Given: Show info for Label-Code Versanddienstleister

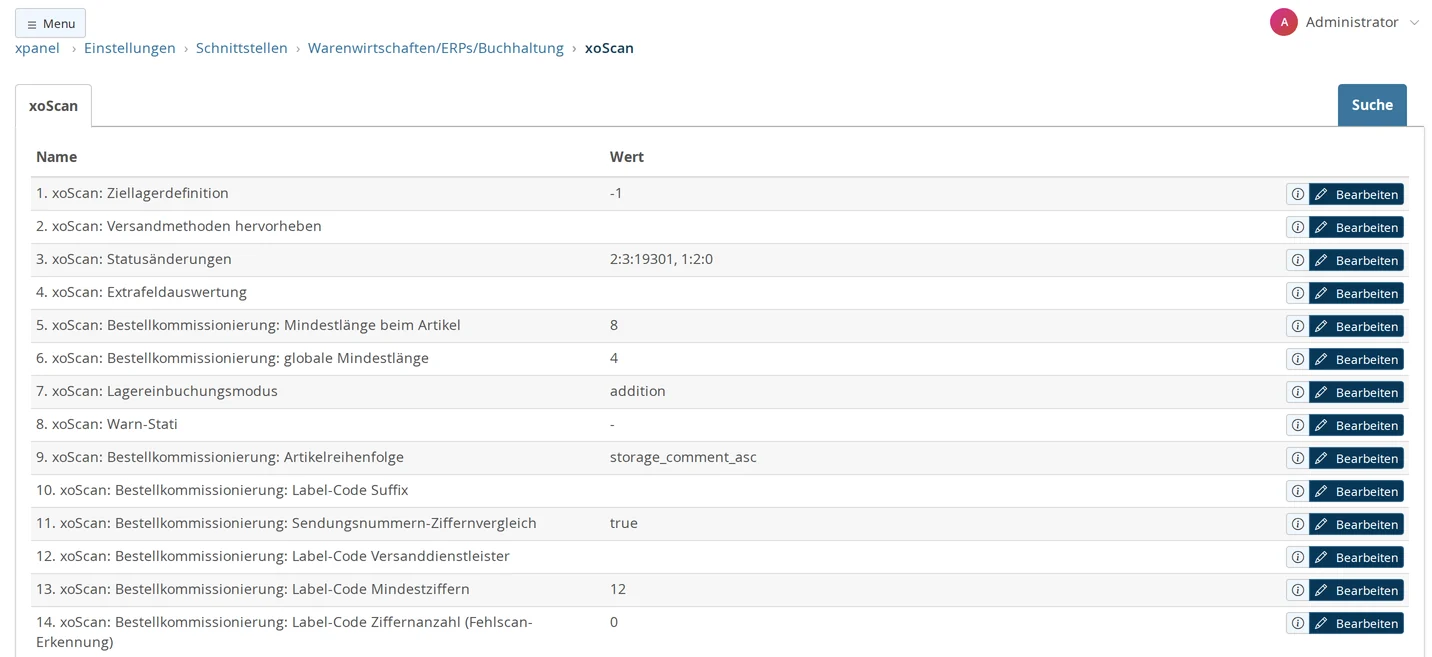Looking at the screenshot, I should tap(1297, 557).
